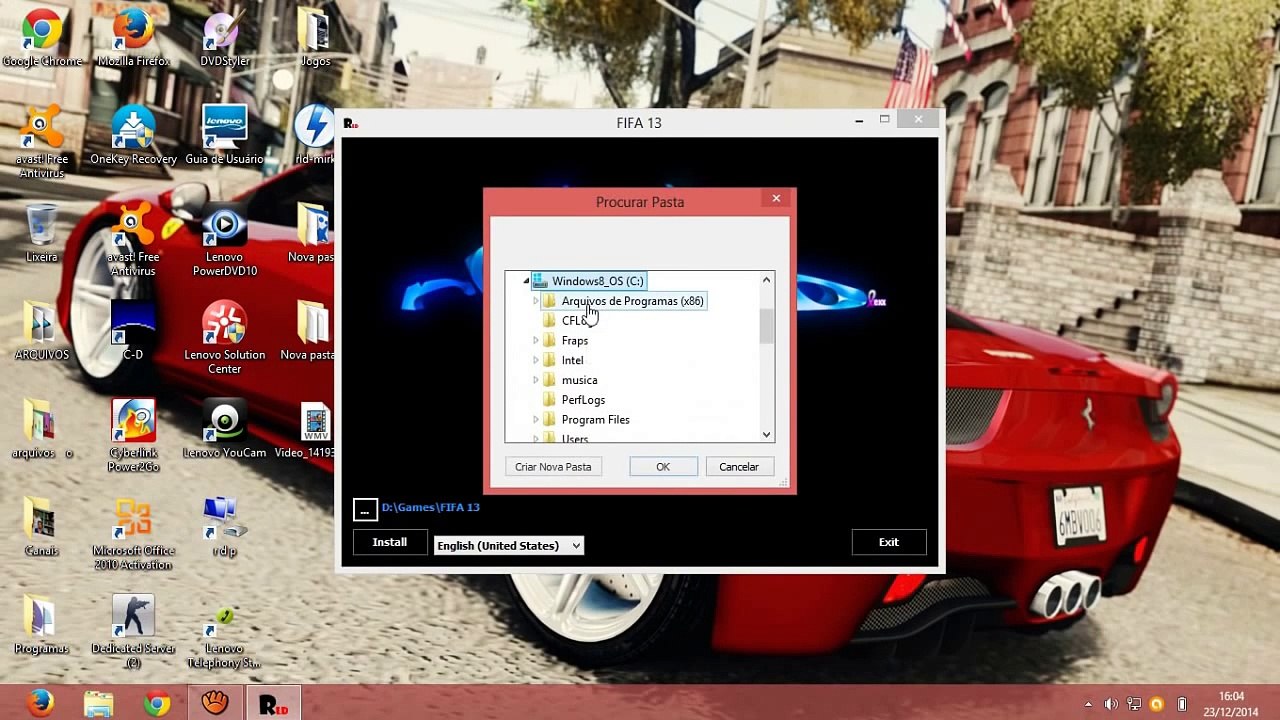Expand the musica folder node

(536, 380)
